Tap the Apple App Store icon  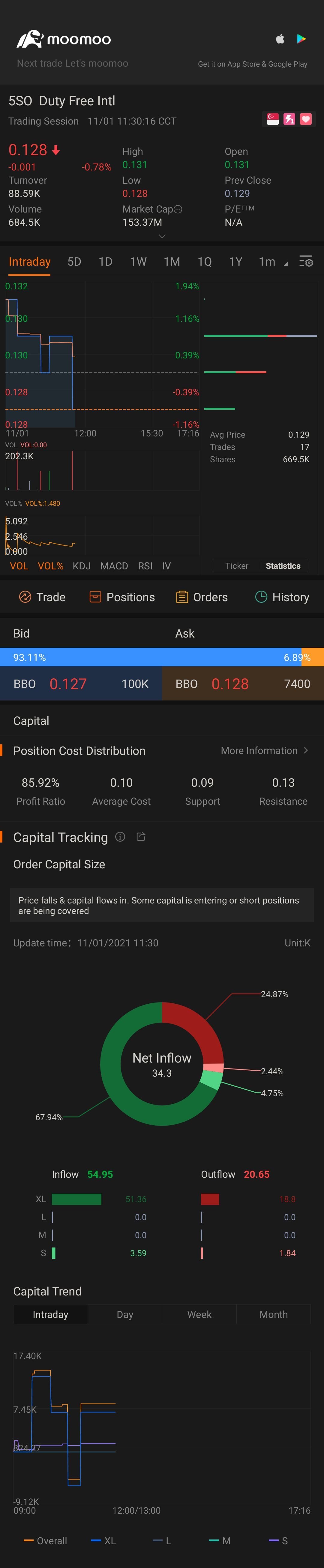pos(280,39)
